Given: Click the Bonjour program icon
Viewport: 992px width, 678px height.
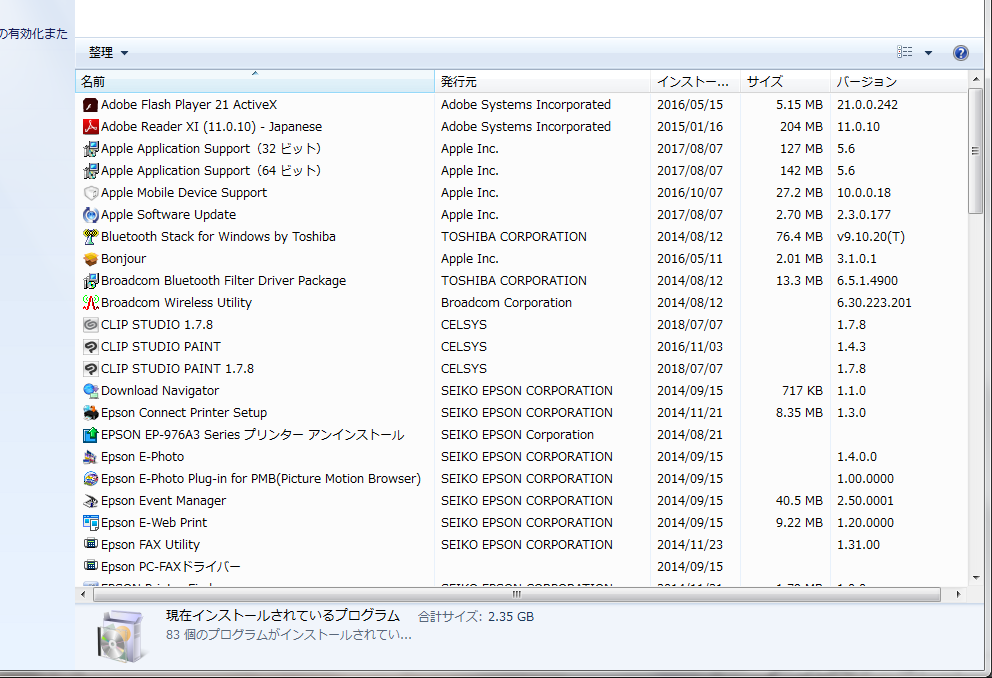Looking at the screenshot, I should click(x=91, y=259).
